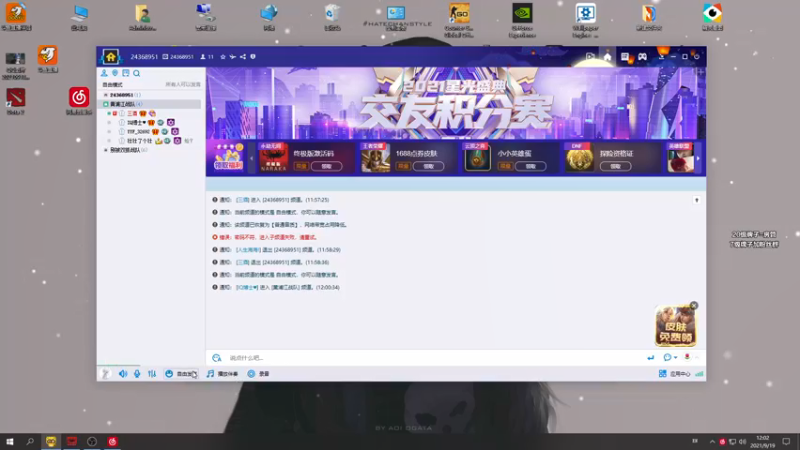
Task: Click play accompaniment music button
Action: [x=222, y=373]
